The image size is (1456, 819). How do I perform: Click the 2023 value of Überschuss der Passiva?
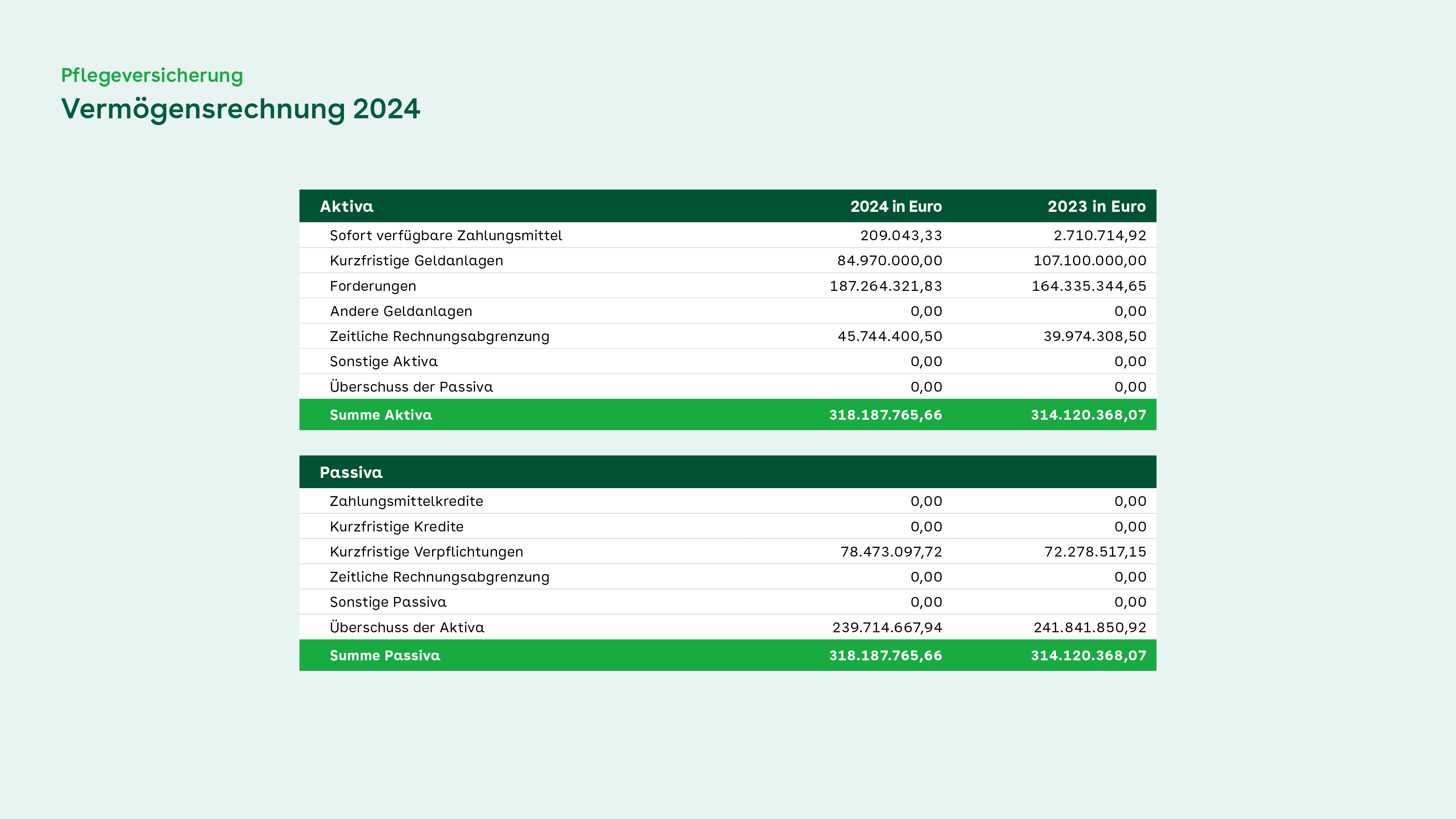coord(1131,387)
